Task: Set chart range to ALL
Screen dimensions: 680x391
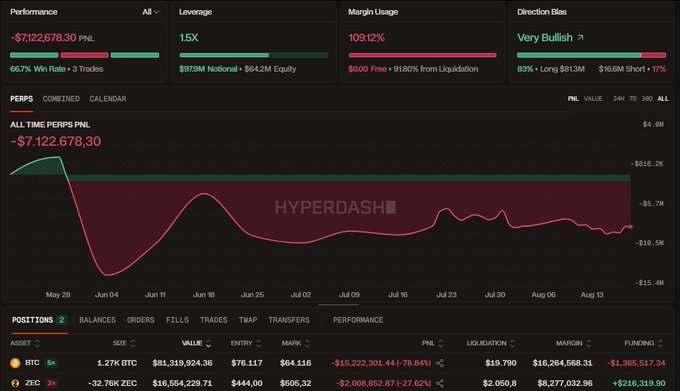Action: point(663,99)
